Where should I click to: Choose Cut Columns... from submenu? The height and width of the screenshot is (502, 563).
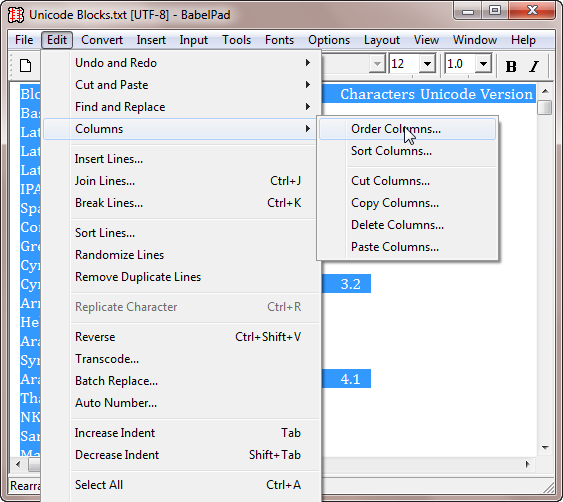(x=408, y=181)
